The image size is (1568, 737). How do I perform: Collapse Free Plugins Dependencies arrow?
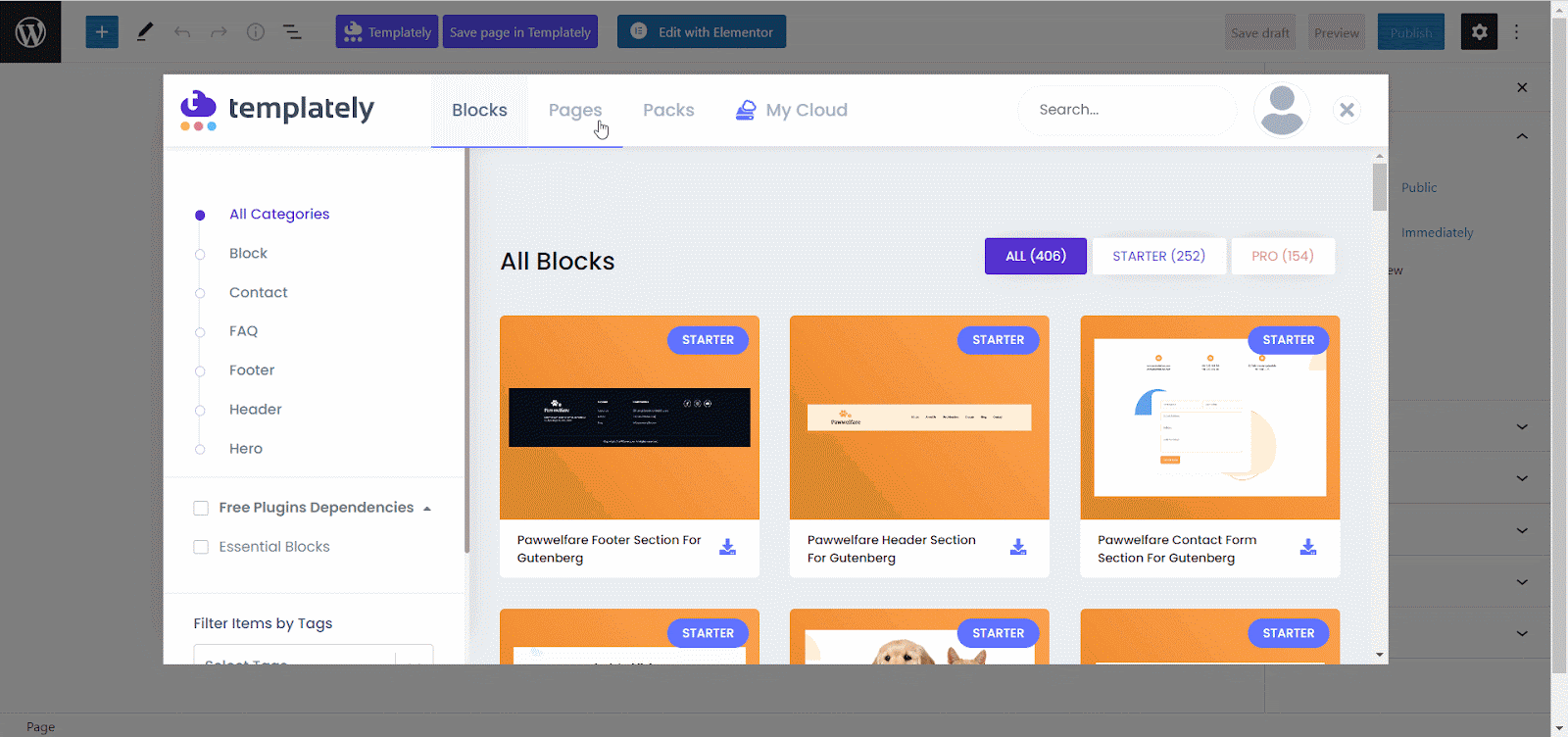(427, 509)
